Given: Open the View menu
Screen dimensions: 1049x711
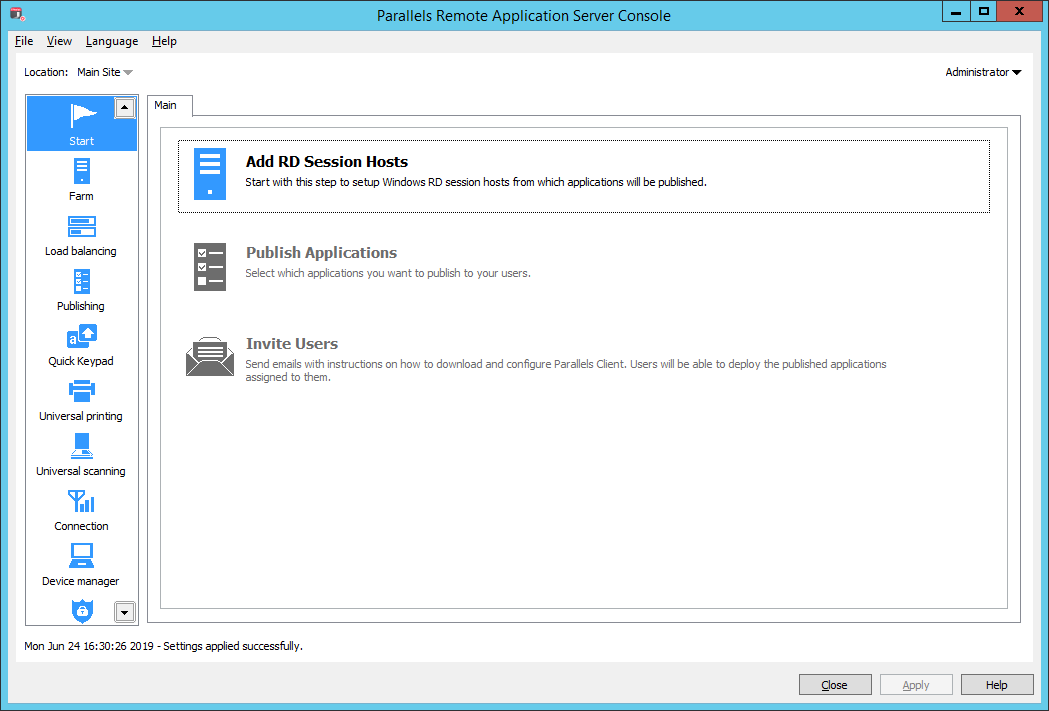Looking at the screenshot, I should coord(59,41).
